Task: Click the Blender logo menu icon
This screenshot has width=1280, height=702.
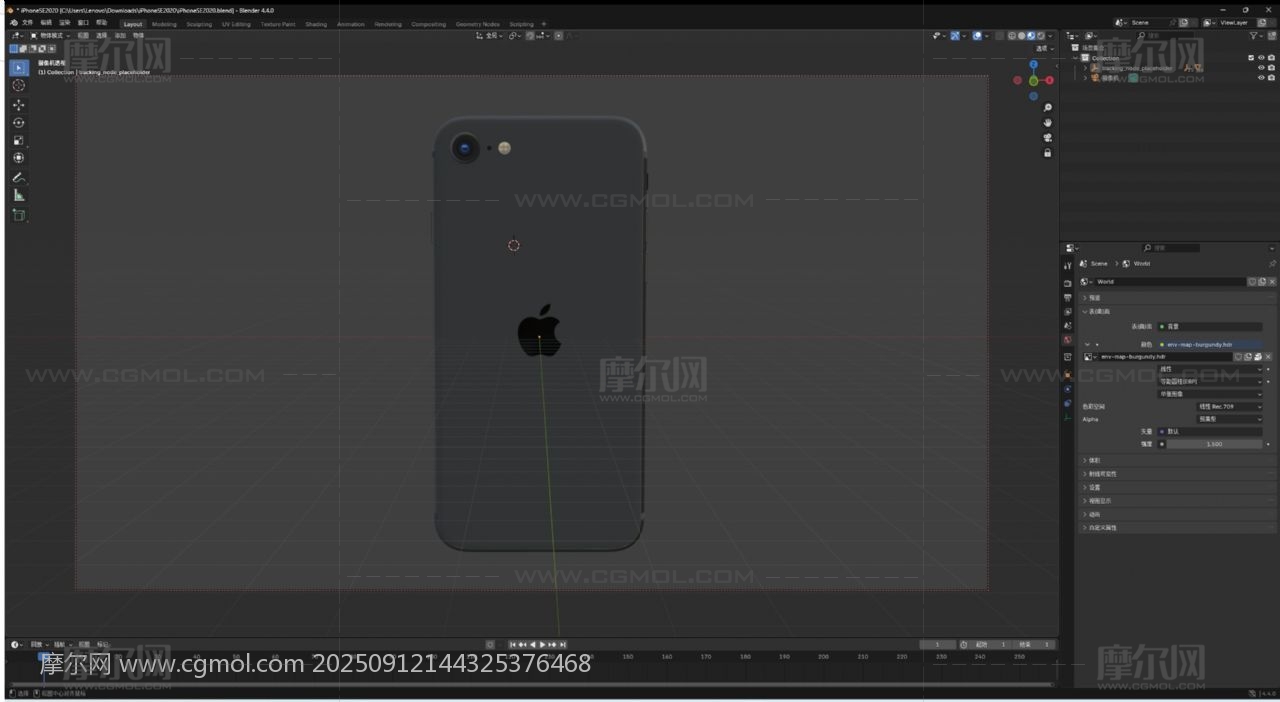Action: pyautogui.click(x=13, y=23)
